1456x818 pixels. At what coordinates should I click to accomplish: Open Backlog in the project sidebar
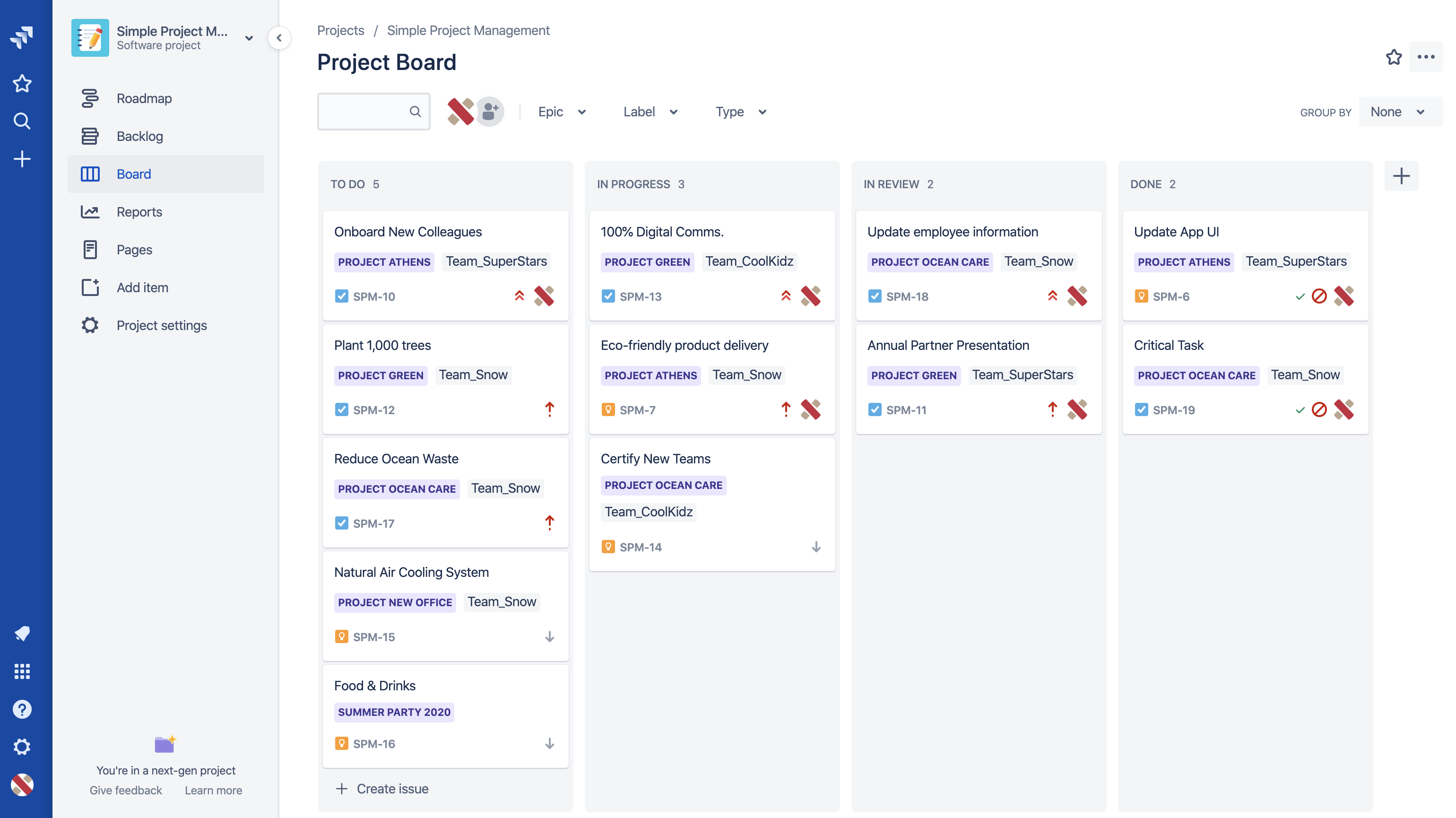pyautogui.click(x=139, y=136)
